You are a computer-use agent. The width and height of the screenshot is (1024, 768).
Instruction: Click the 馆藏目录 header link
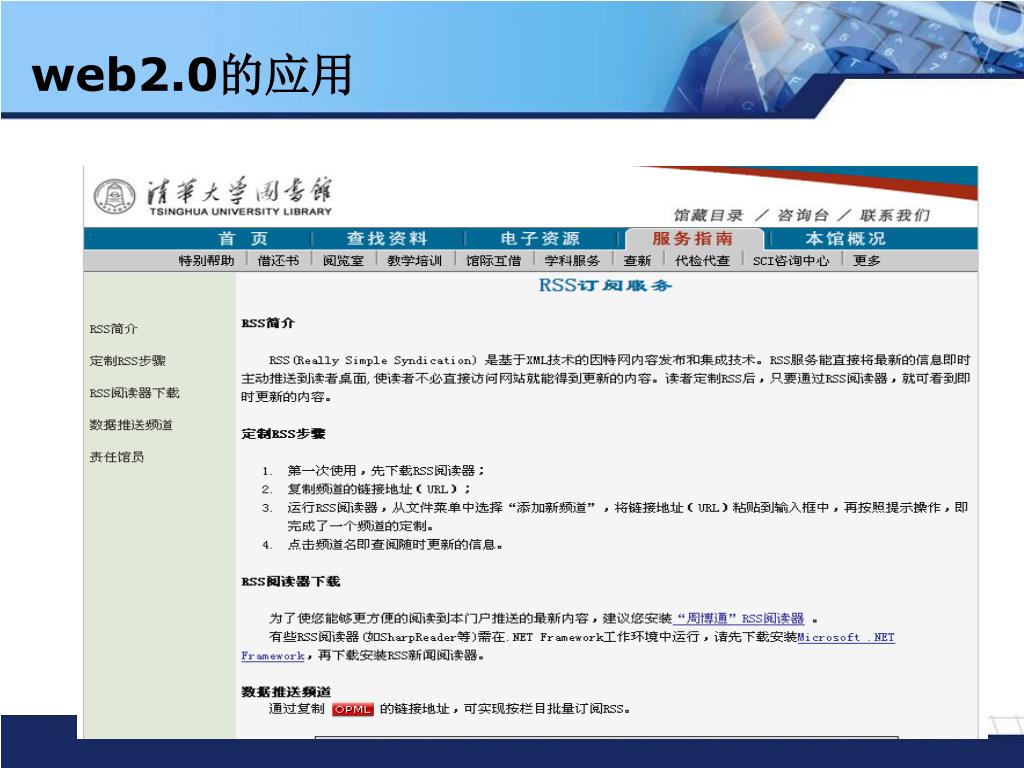coord(709,215)
